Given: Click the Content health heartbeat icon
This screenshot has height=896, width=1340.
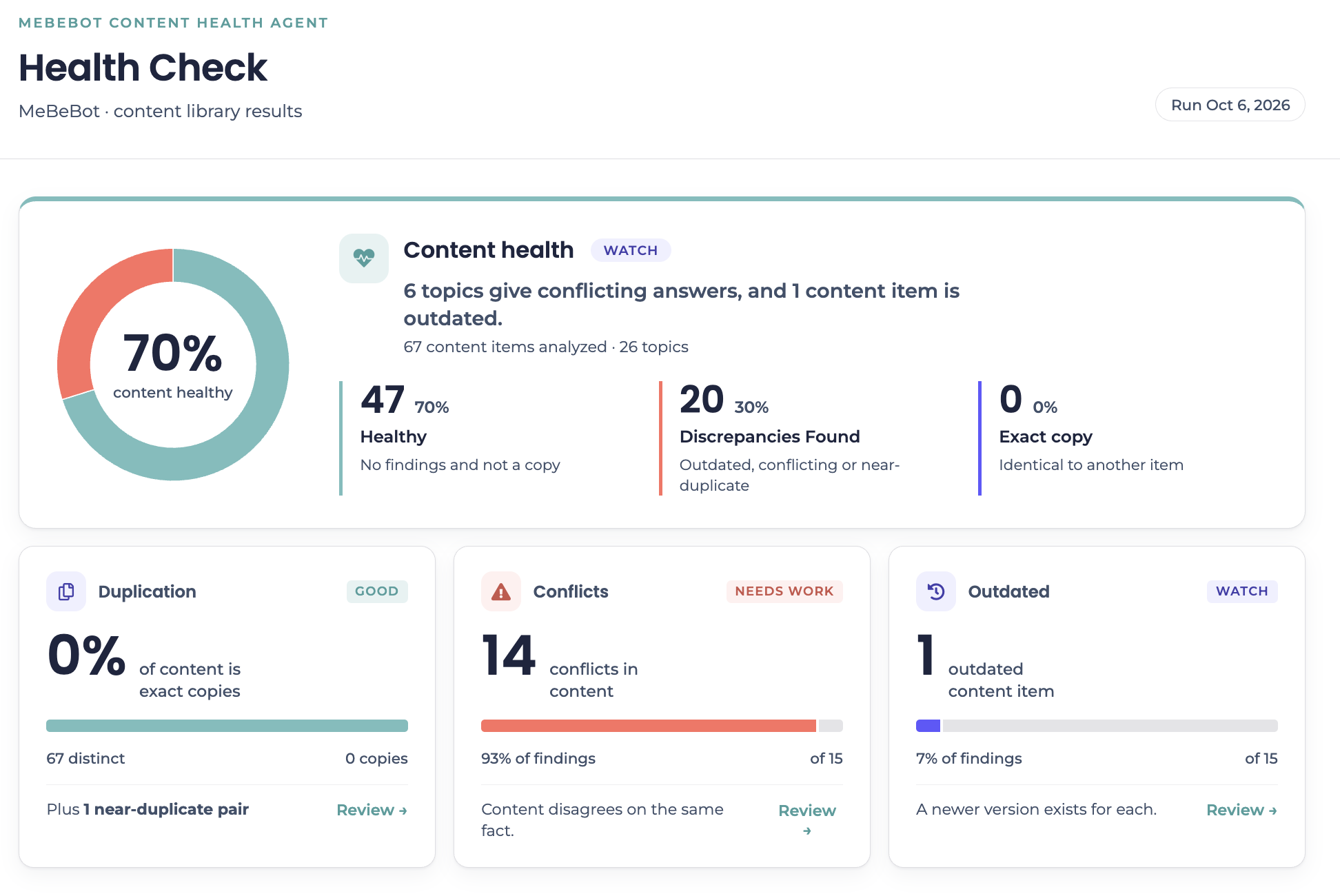Looking at the screenshot, I should point(364,258).
